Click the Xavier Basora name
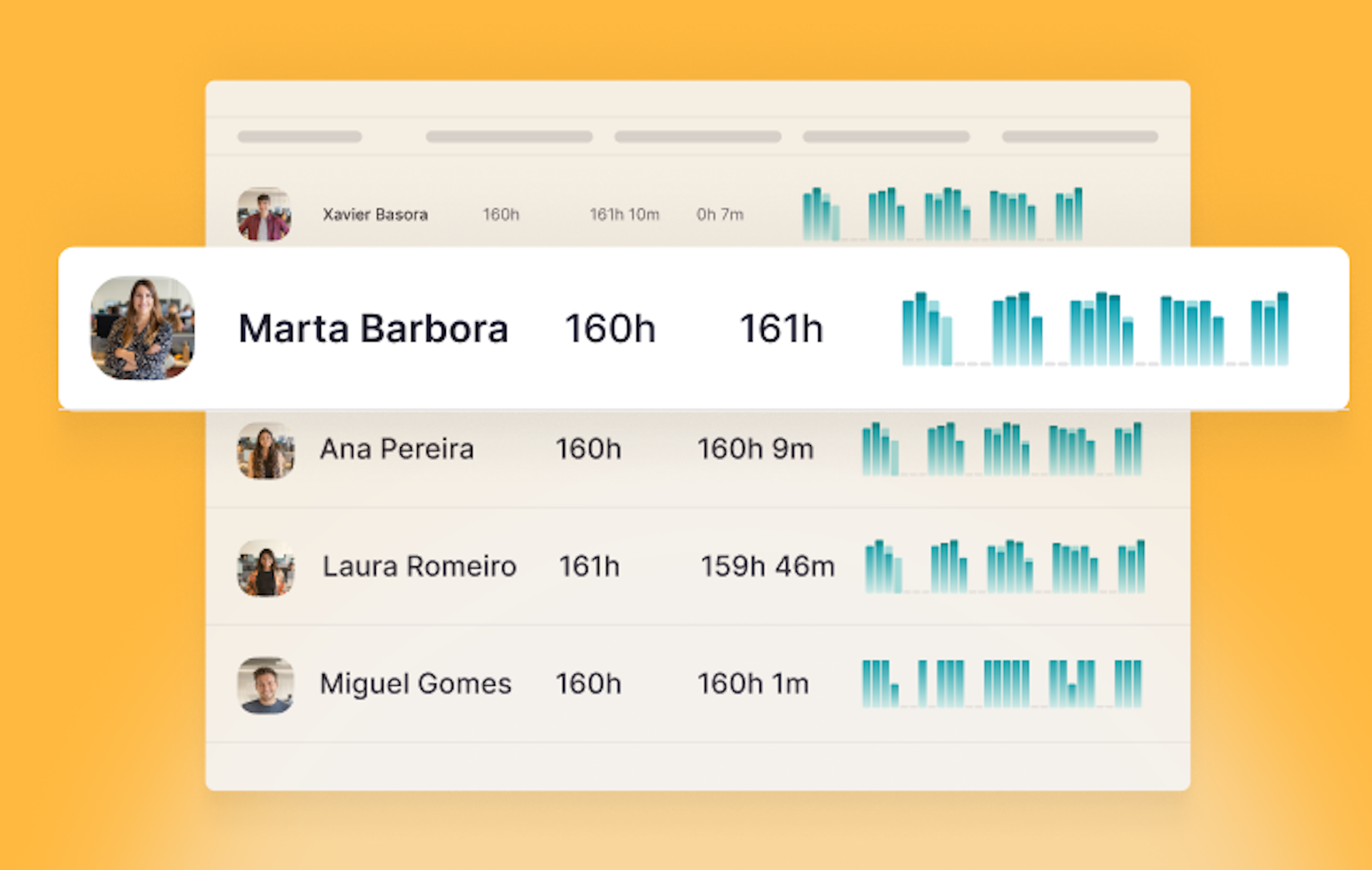The height and width of the screenshot is (870, 1372). click(x=375, y=214)
